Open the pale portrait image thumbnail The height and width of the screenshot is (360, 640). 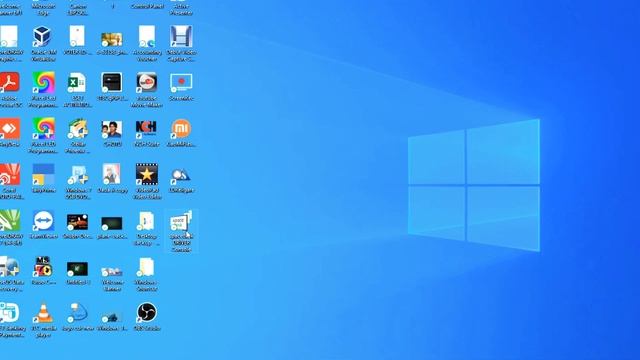(x=111, y=174)
